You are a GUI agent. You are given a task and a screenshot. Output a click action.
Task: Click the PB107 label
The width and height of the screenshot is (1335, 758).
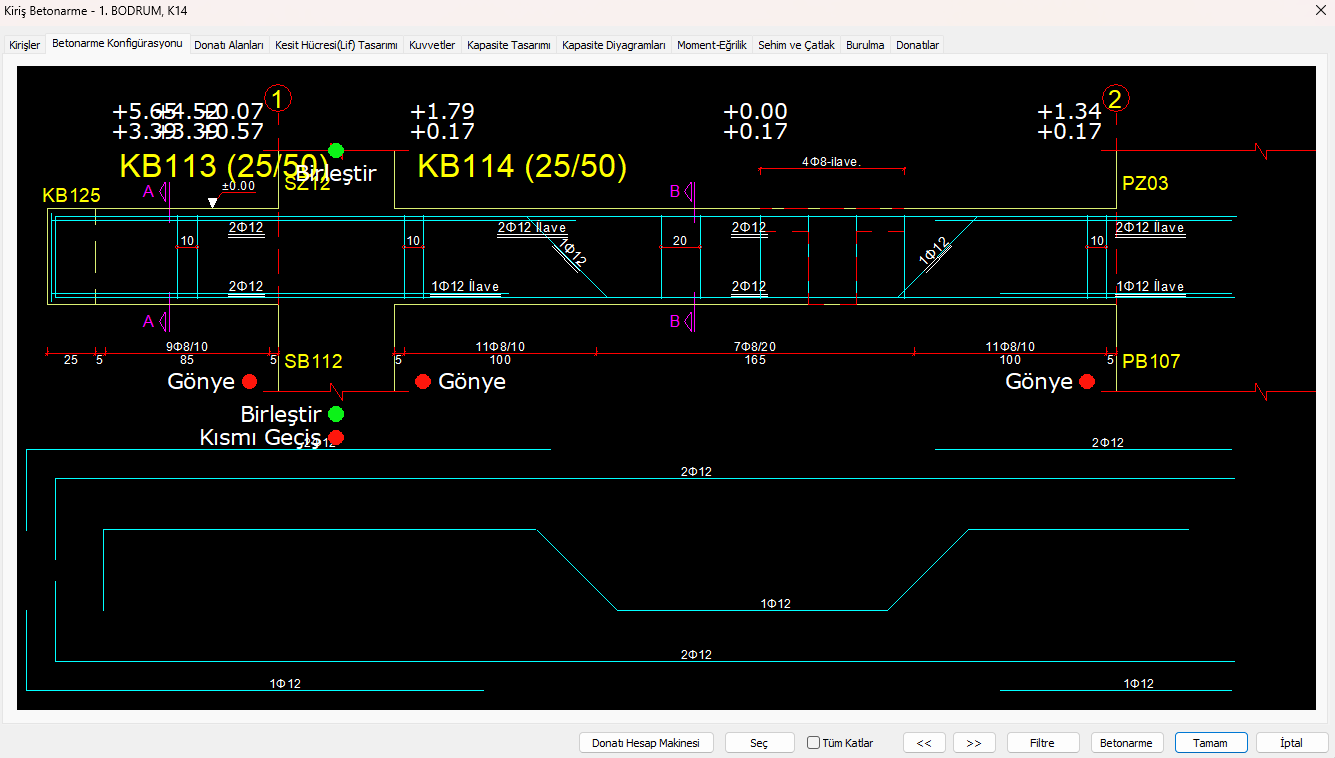coord(1151,361)
